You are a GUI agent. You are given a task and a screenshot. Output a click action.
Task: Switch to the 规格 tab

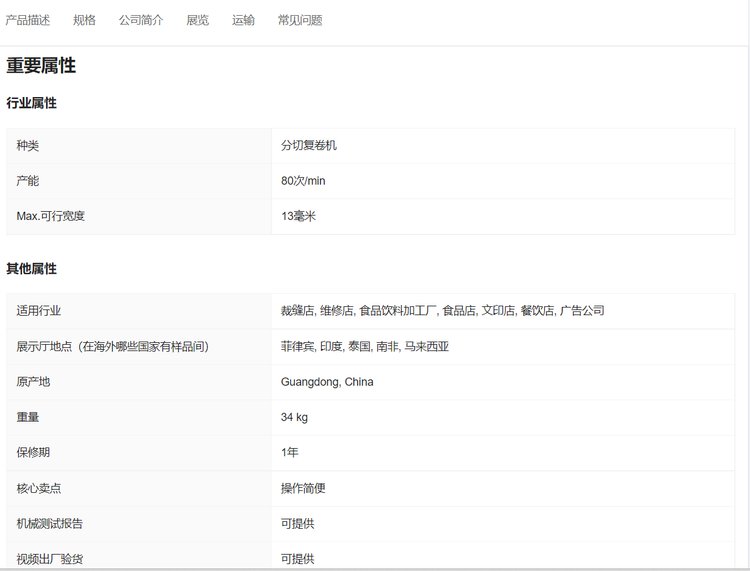click(x=84, y=20)
